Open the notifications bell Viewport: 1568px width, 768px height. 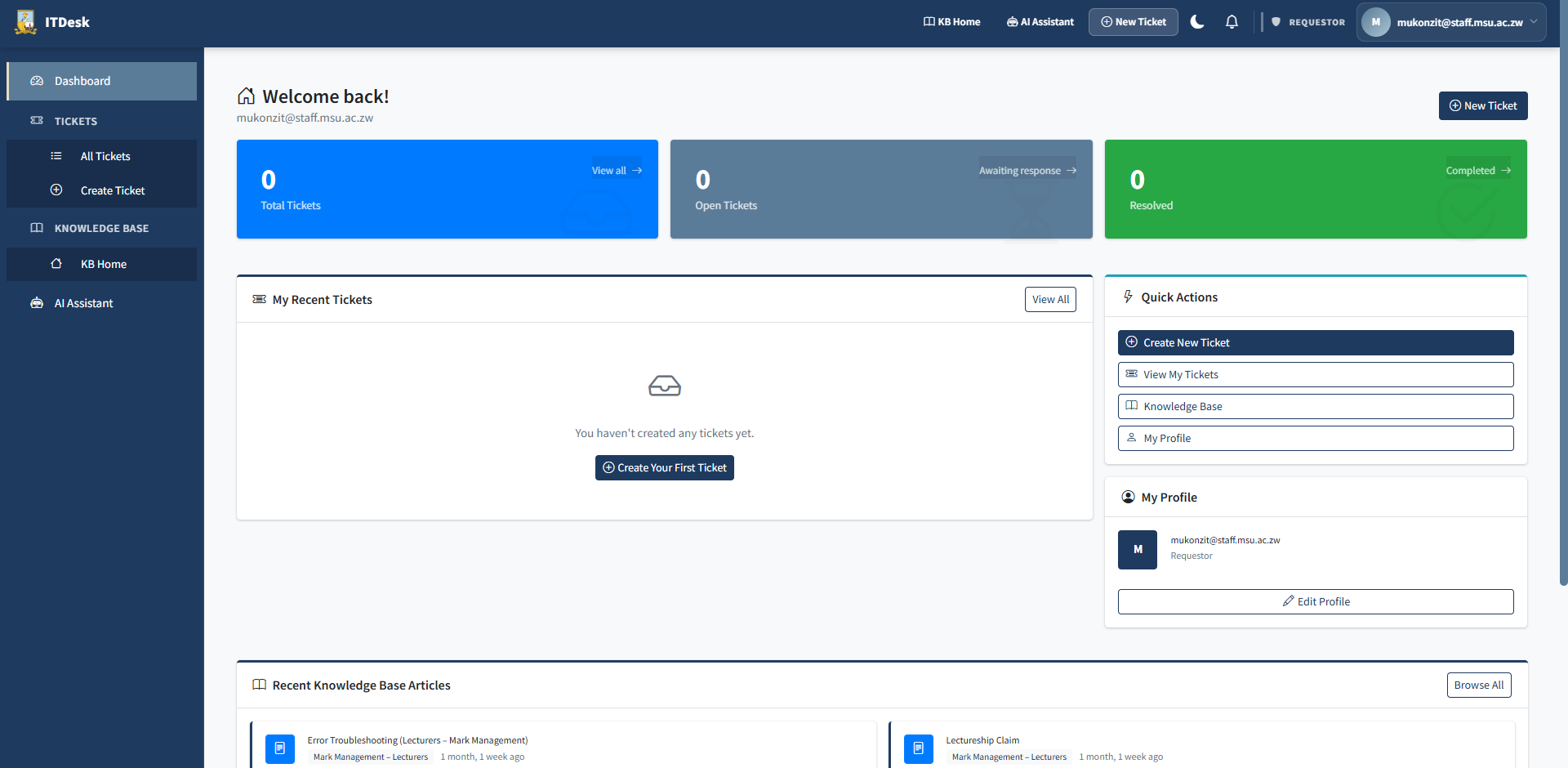point(1232,22)
